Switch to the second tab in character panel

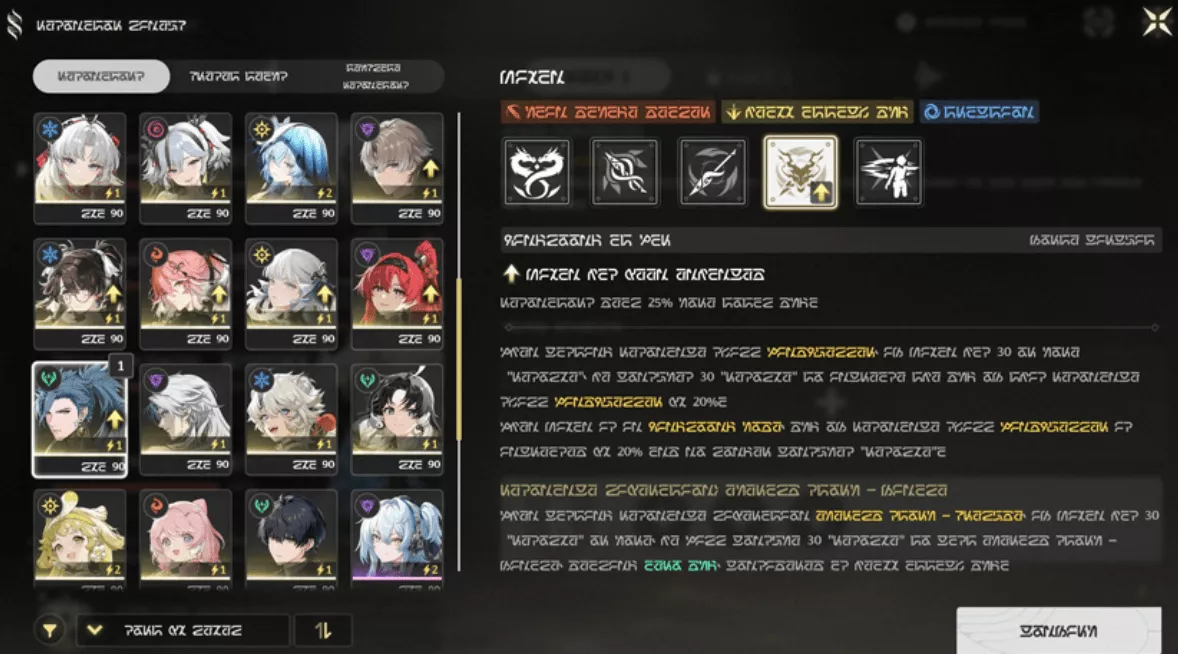click(238, 77)
